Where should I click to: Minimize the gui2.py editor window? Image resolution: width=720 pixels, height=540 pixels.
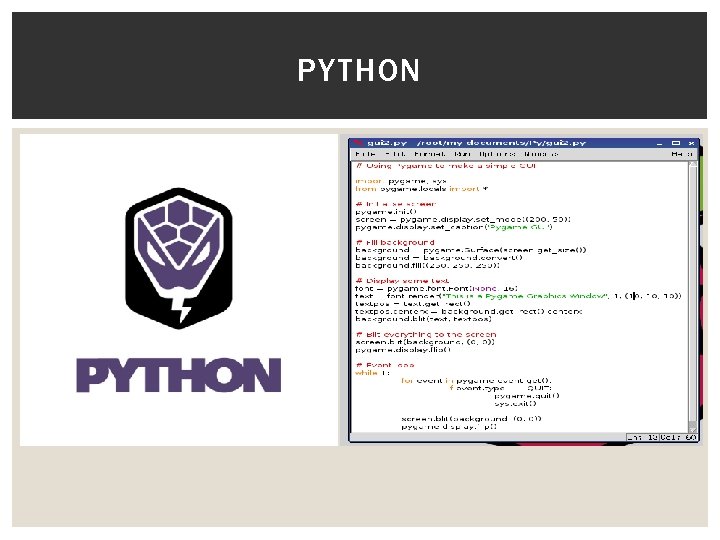tap(659, 143)
